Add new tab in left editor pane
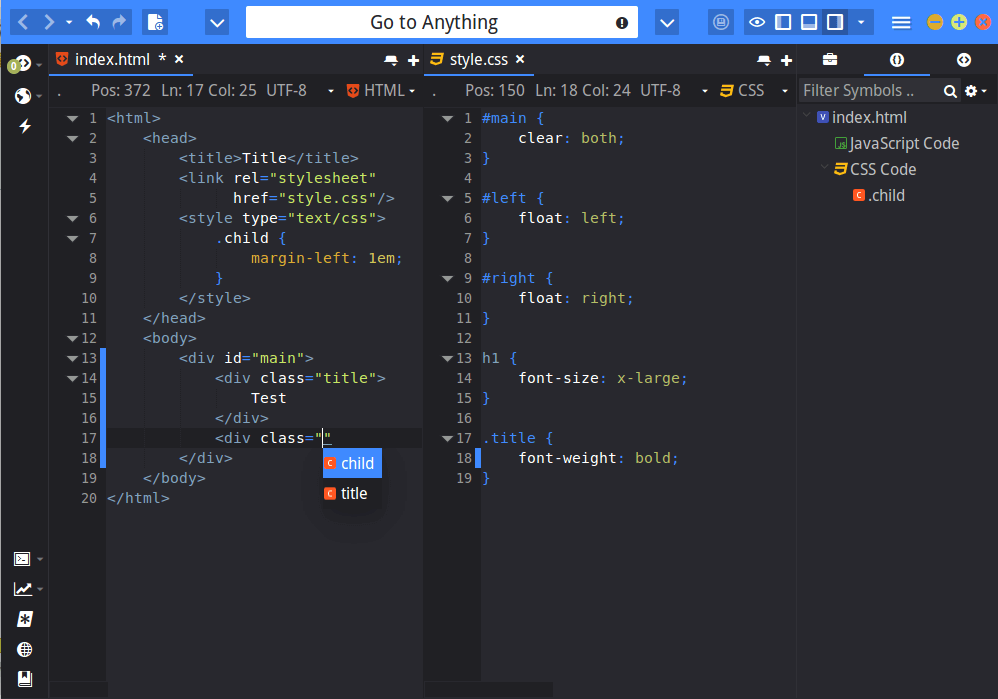Image resolution: width=998 pixels, height=699 pixels. [x=413, y=60]
